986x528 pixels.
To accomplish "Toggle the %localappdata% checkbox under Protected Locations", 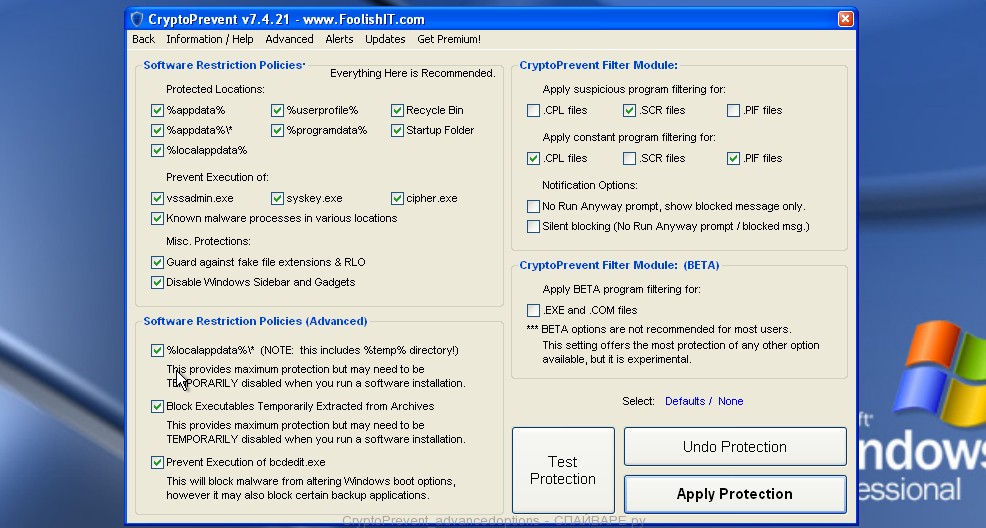I will (x=157, y=151).
